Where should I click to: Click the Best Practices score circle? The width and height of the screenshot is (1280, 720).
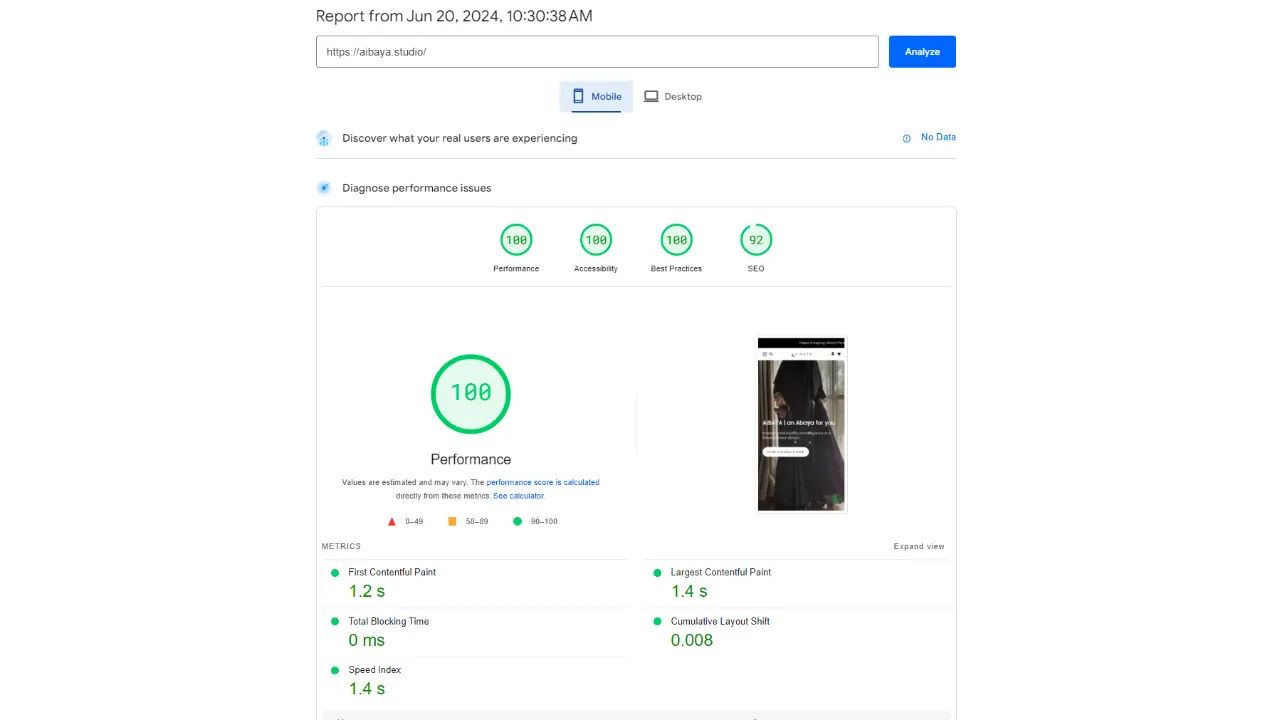click(x=676, y=240)
